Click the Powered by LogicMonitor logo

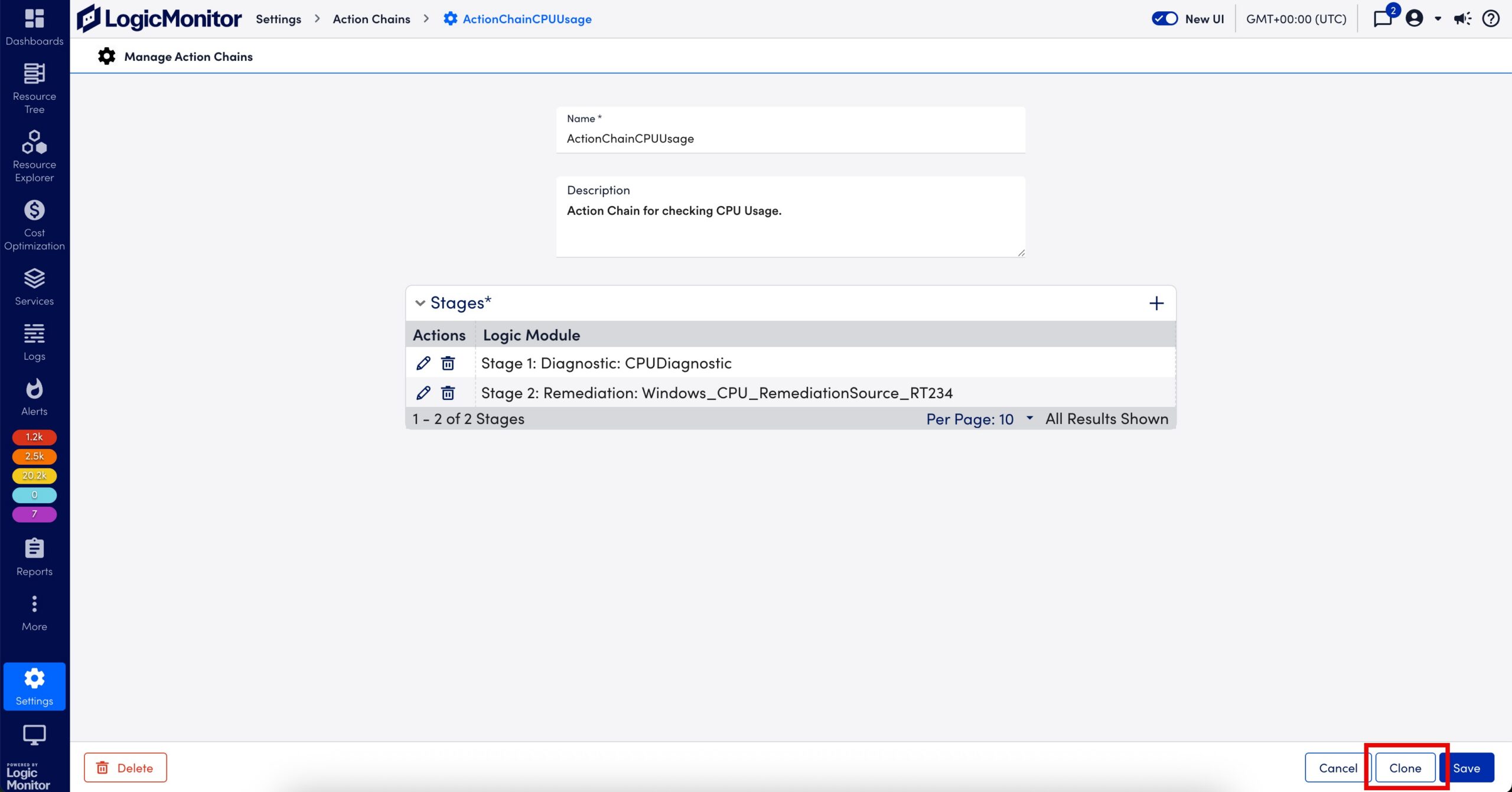[x=28, y=776]
